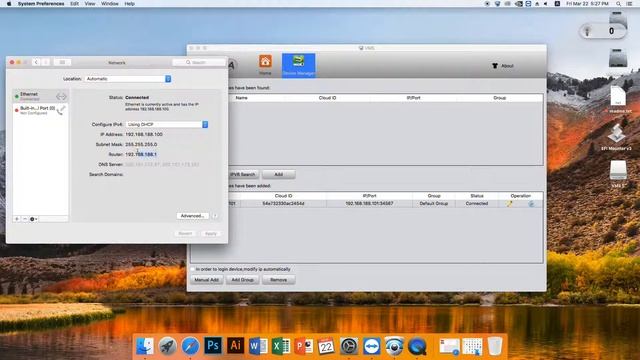
Task: Open QuickTime Player from the Dock
Action: tap(417, 346)
